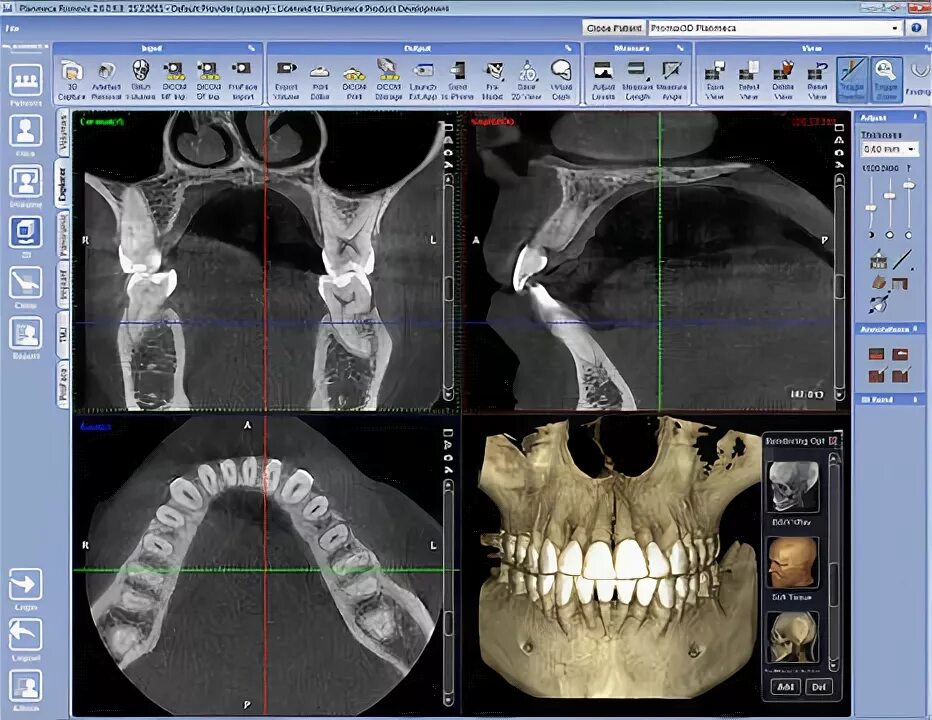The width and height of the screenshot is (932, 720).
Task: Adjust the brightness slider in Adjust panel
Action: [x=871, y=207]
